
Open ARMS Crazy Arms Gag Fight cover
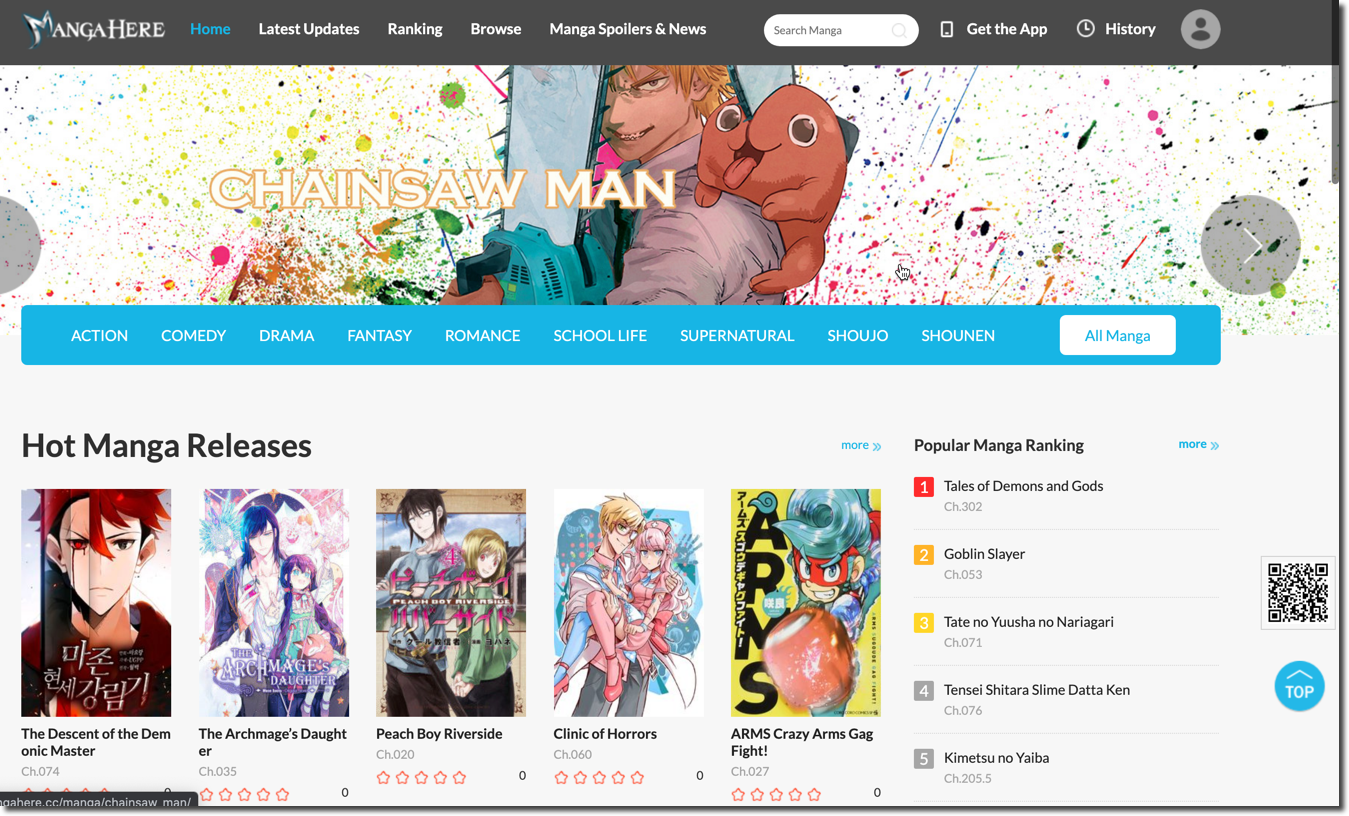pyautogui.click(x=806, y=603)
